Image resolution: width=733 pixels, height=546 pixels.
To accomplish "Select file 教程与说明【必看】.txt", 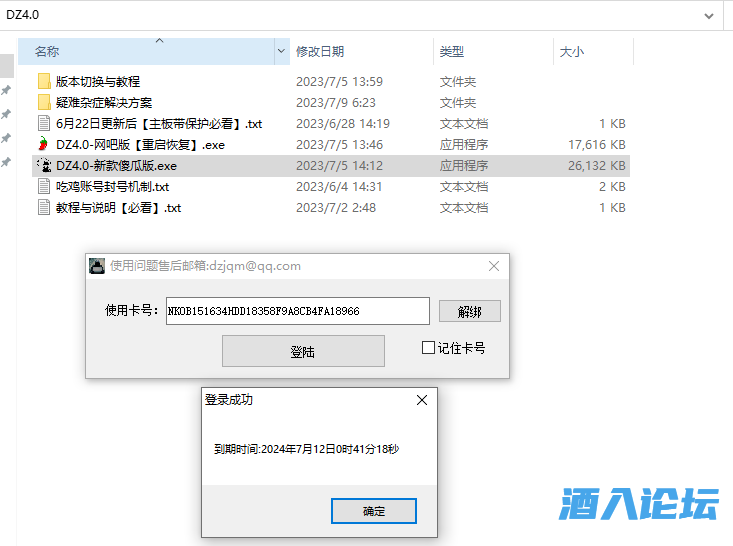I will pos(118,208).
